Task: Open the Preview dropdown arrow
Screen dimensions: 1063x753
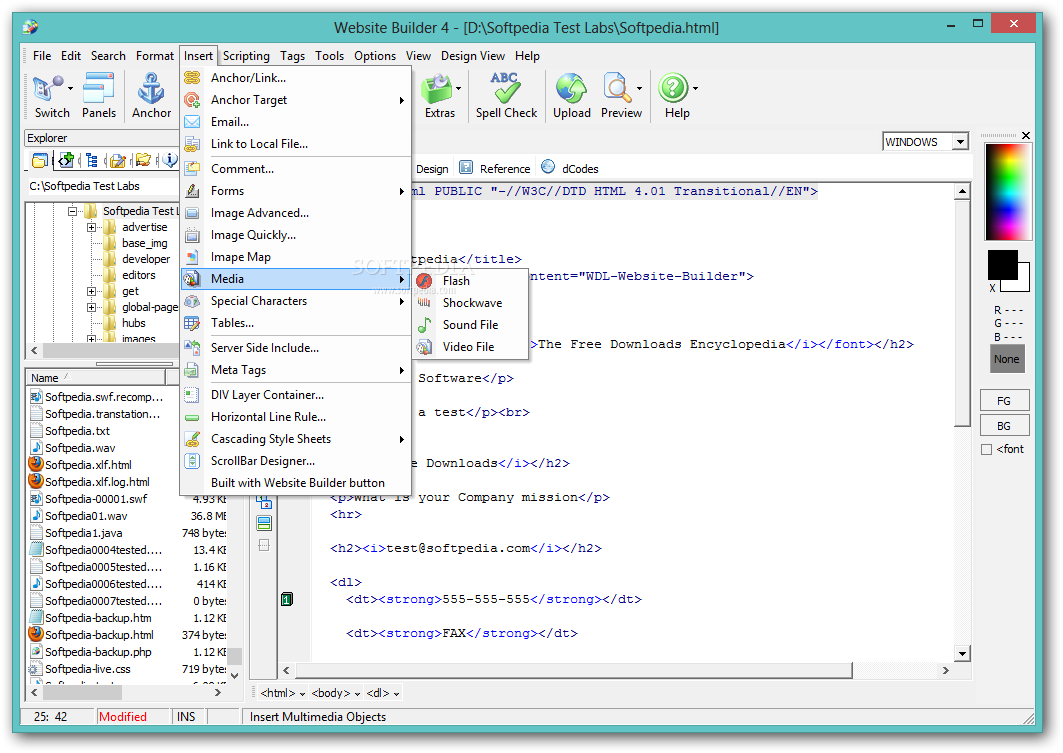Action: click(639, 88)
